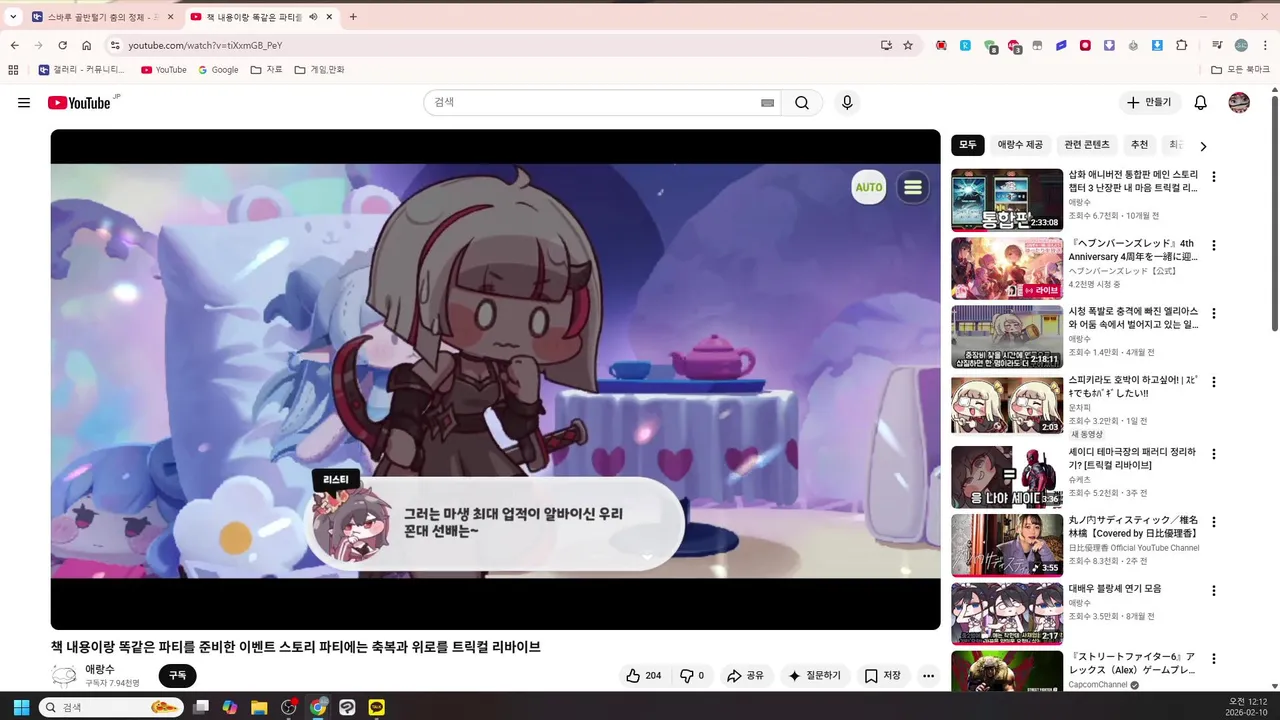Viewport: 1280px width, 720px height.
Task: Open the tab search dropdown arrow
Action: (x=13, y=17)
